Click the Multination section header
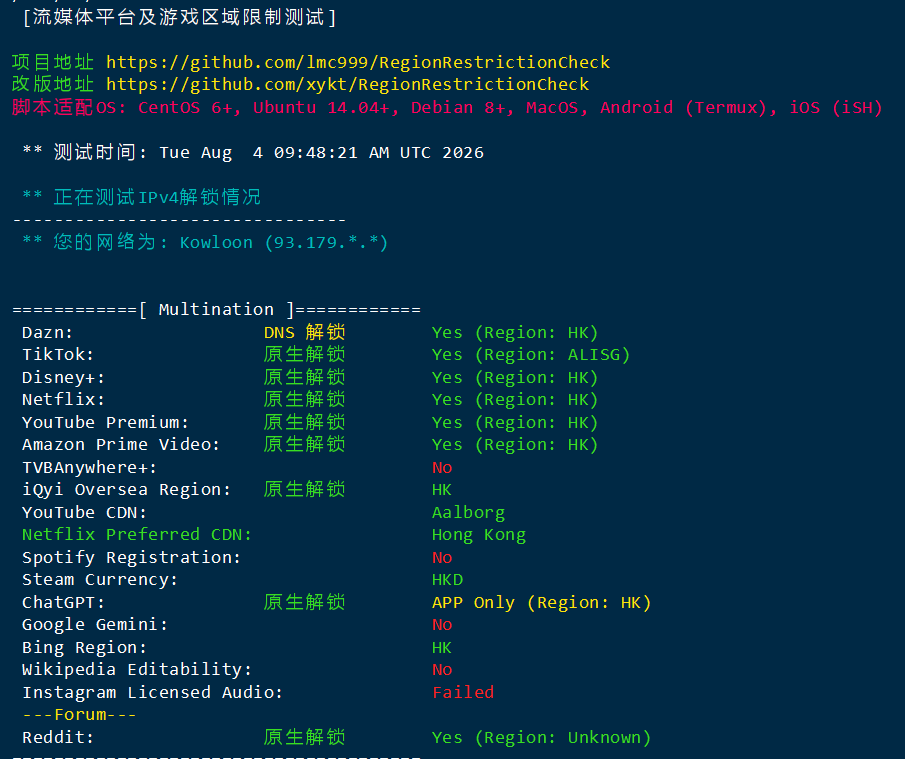 (216, 310)
